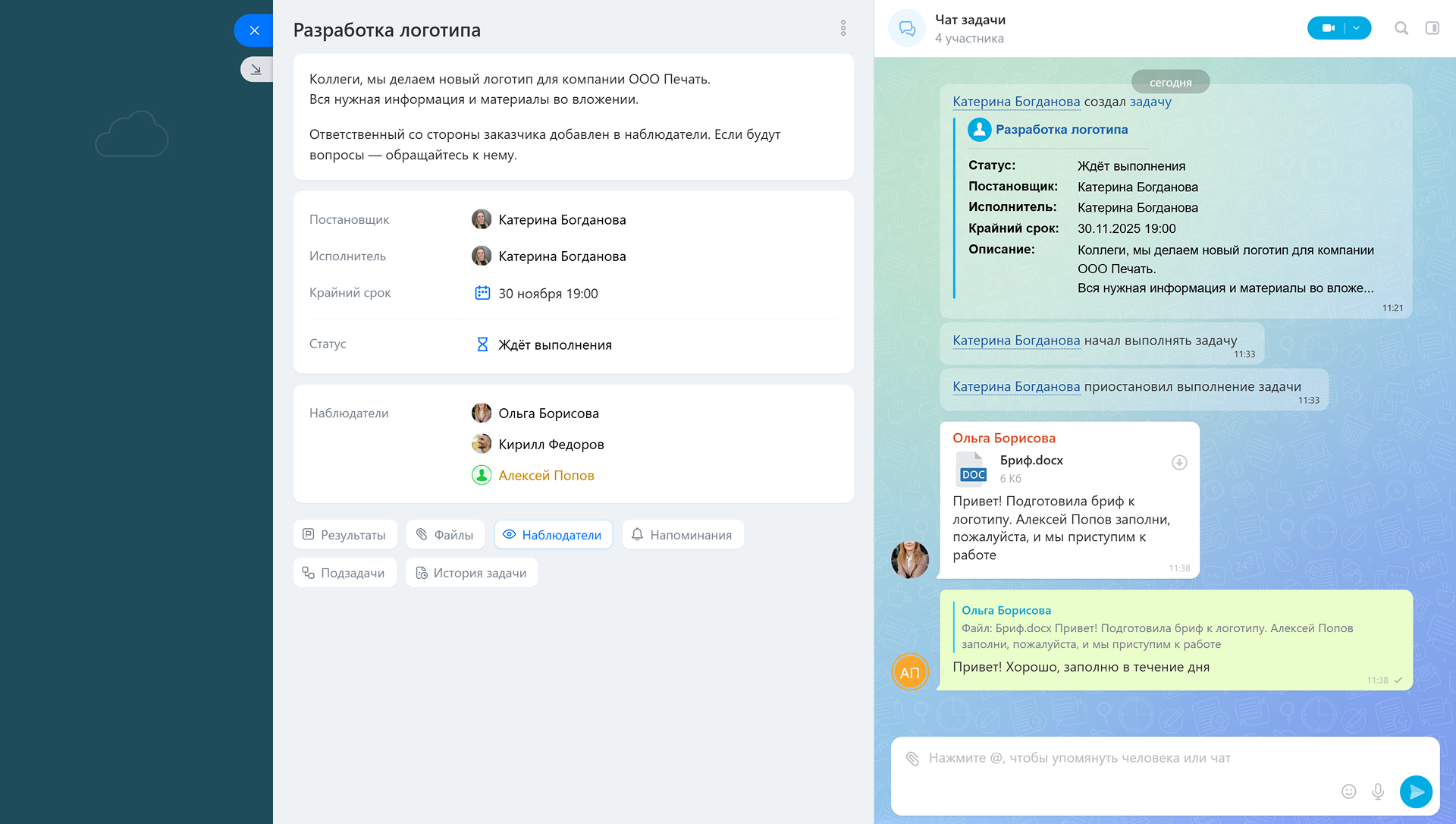Toggle the chat sidebar panel icon
This screenshot has height=824, width=1456.
[x=1432, y=28]
